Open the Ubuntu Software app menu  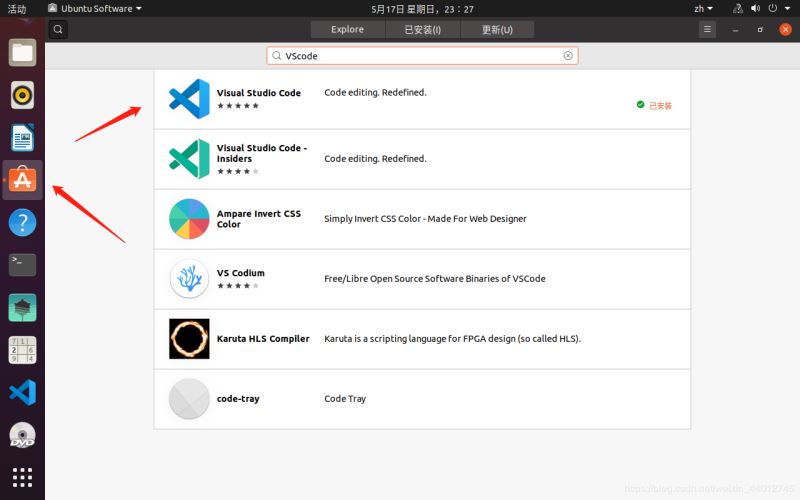point(95,8)
